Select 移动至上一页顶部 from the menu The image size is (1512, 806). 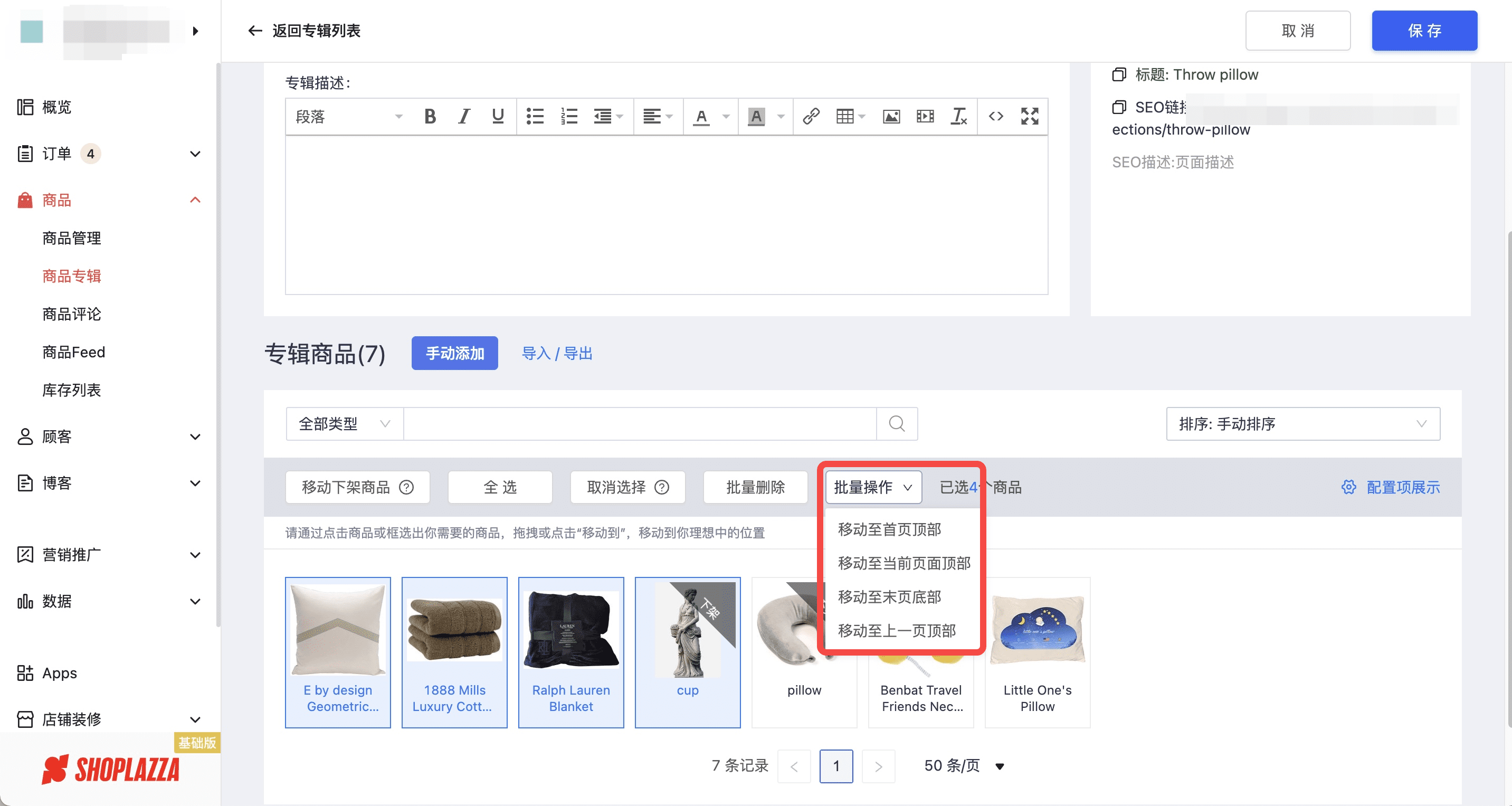pyautogui.click(x=896, y=630)
